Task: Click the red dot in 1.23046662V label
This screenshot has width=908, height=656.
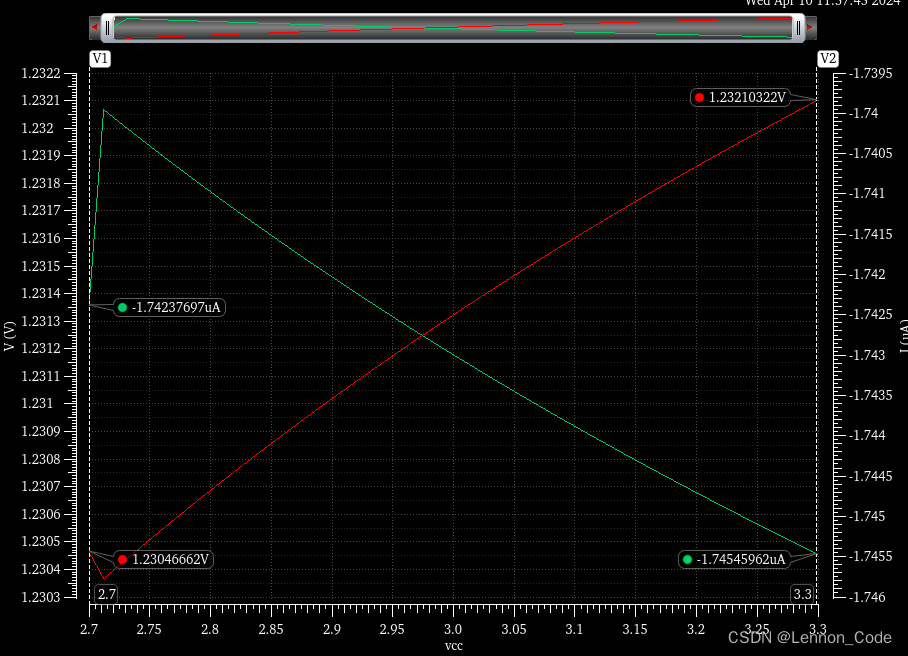Action: [122, 559]
